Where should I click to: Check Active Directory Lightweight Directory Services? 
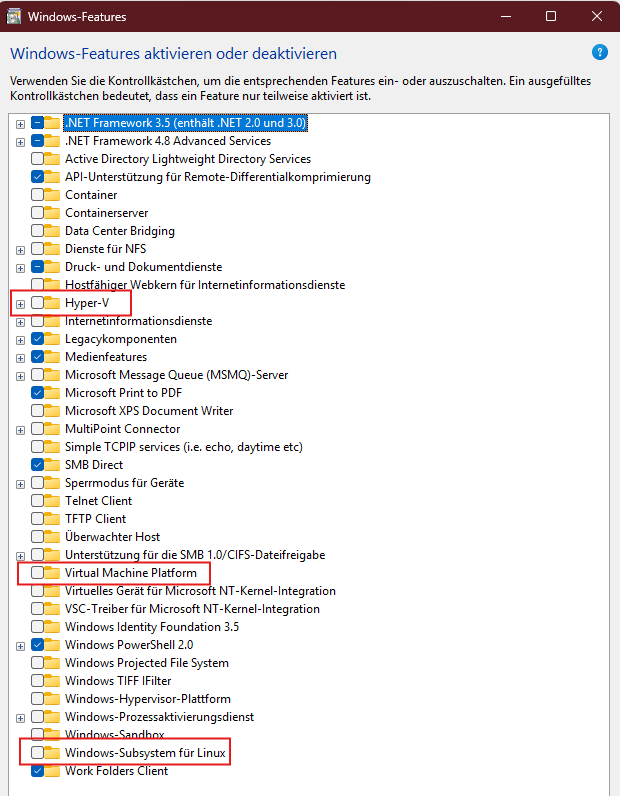point(37,159)
